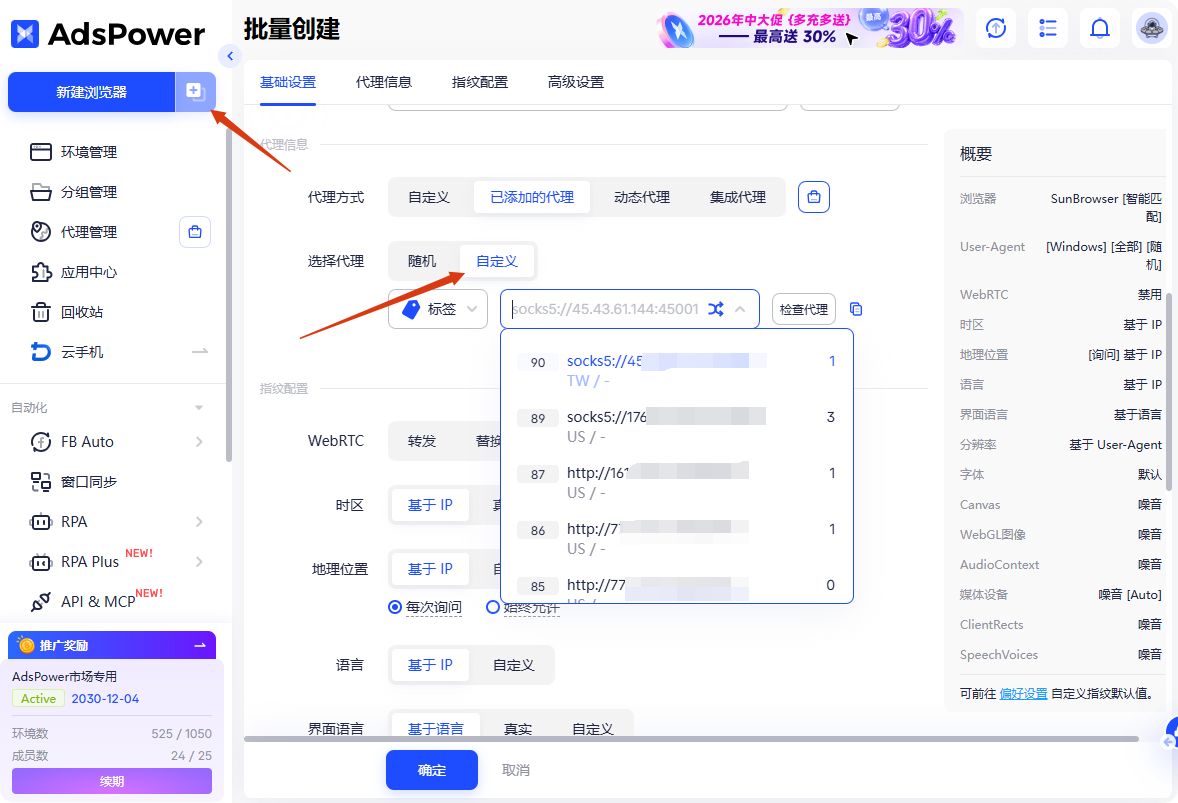
Task: Select proxy 86 http US entry
Action: [x=677, y=539]
